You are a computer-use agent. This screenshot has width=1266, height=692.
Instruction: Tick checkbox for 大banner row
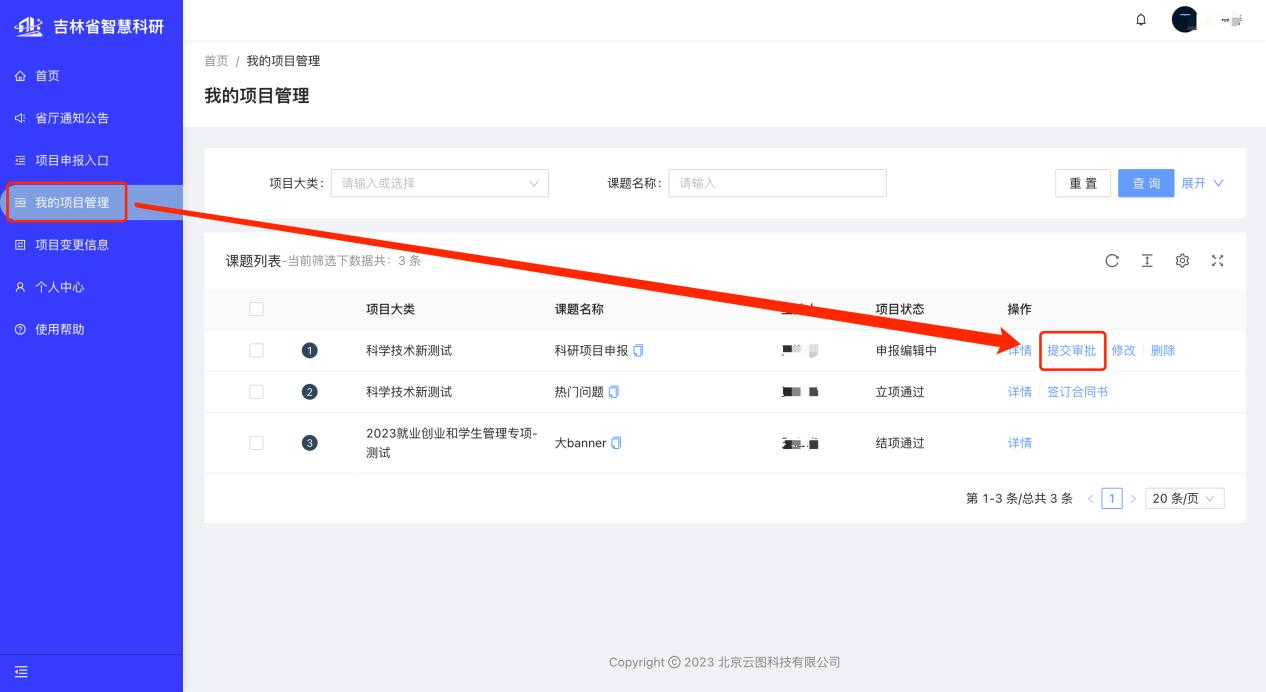(x=256, y=443)
